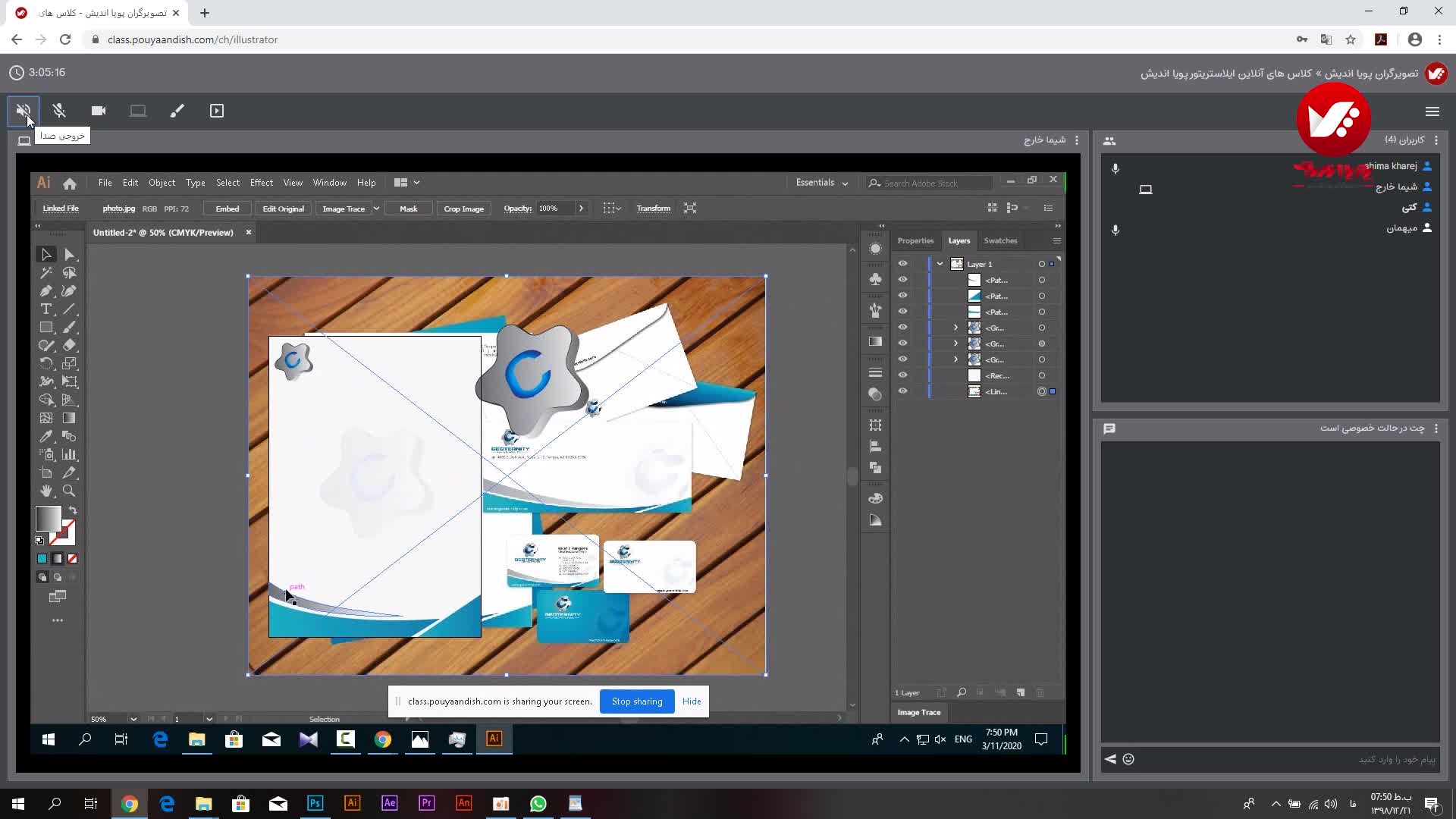Collapse the Layer 1 disclosure arrow
Image resolution: width=1456 pixels, height=819 pixels.
[940, 264]
